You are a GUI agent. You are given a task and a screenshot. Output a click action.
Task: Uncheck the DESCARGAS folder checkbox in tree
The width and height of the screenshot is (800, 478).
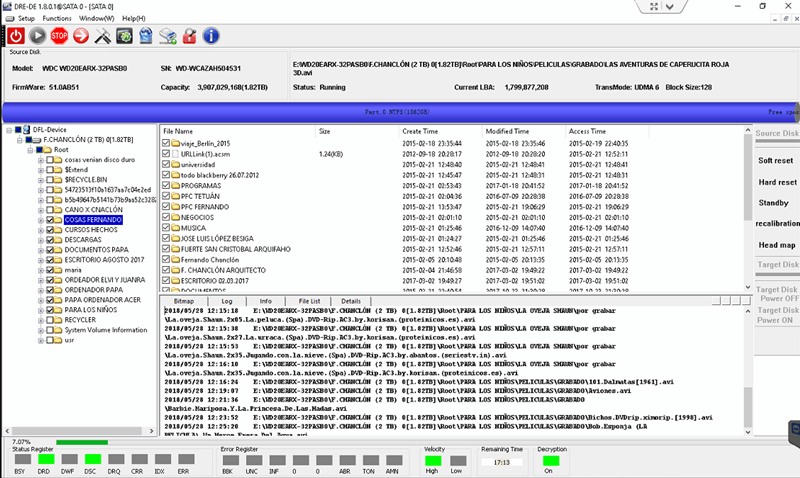point(51,240)
